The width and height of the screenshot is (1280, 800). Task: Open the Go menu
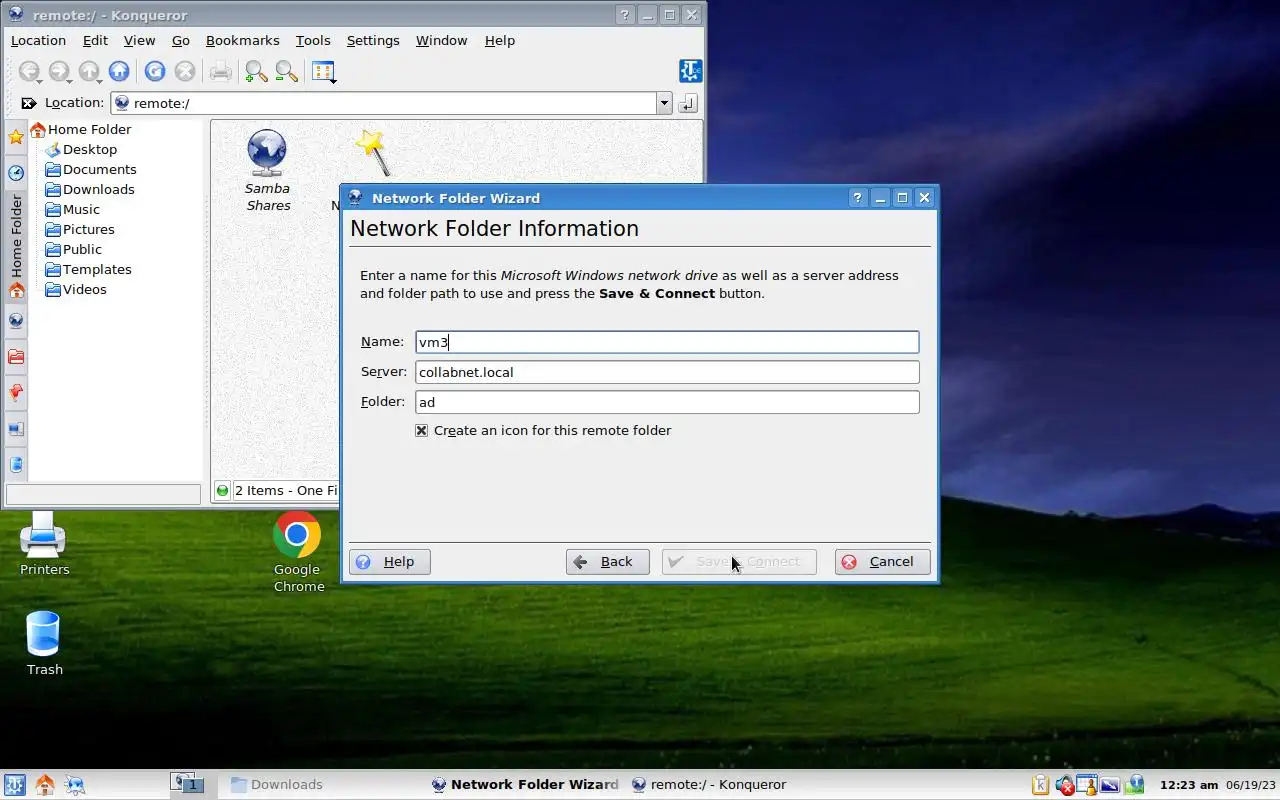(181, 40)
